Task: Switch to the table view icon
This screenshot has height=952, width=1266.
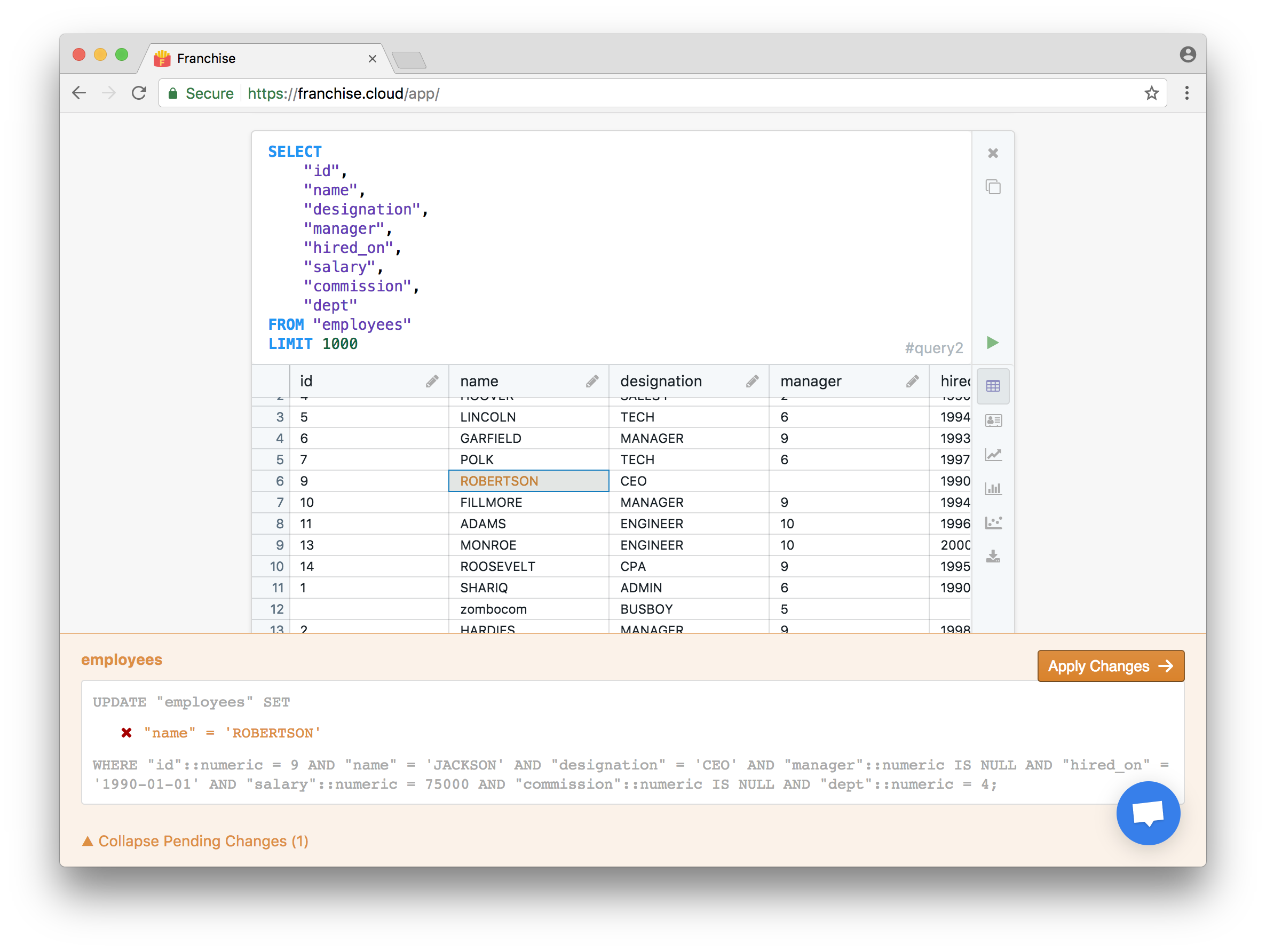Action: click(x=993, y=386)
